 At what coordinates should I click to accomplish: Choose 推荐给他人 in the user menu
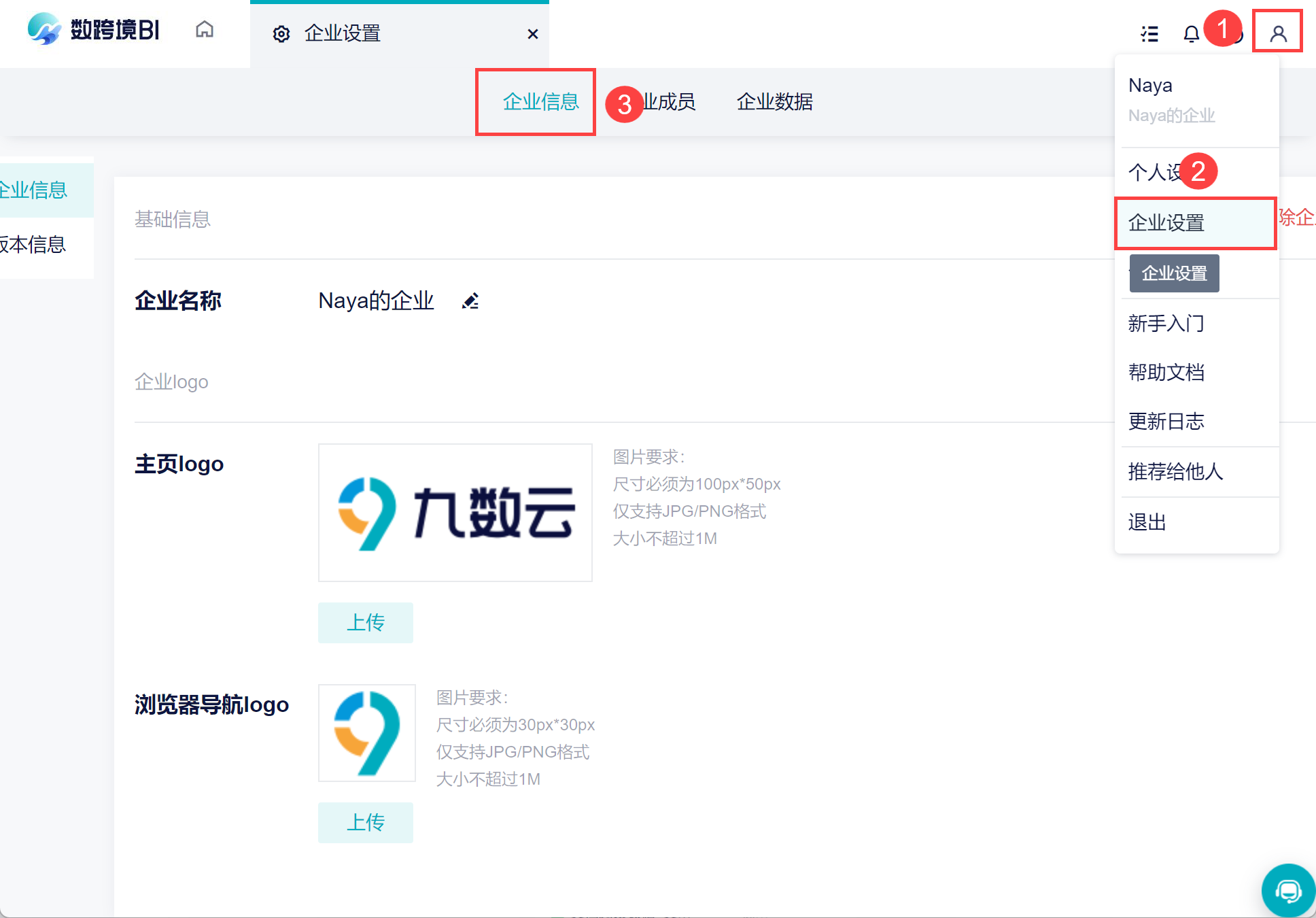[x=1175, y=472]
